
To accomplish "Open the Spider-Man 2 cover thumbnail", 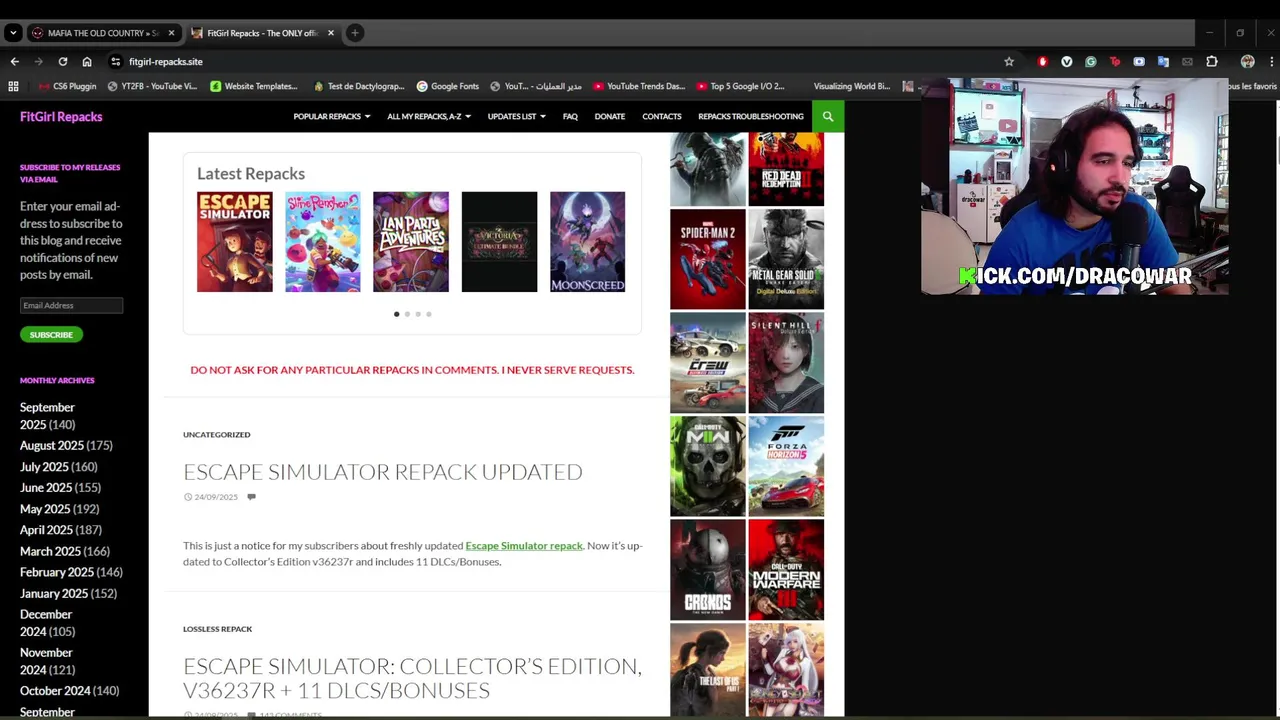I will coord(708,260).
